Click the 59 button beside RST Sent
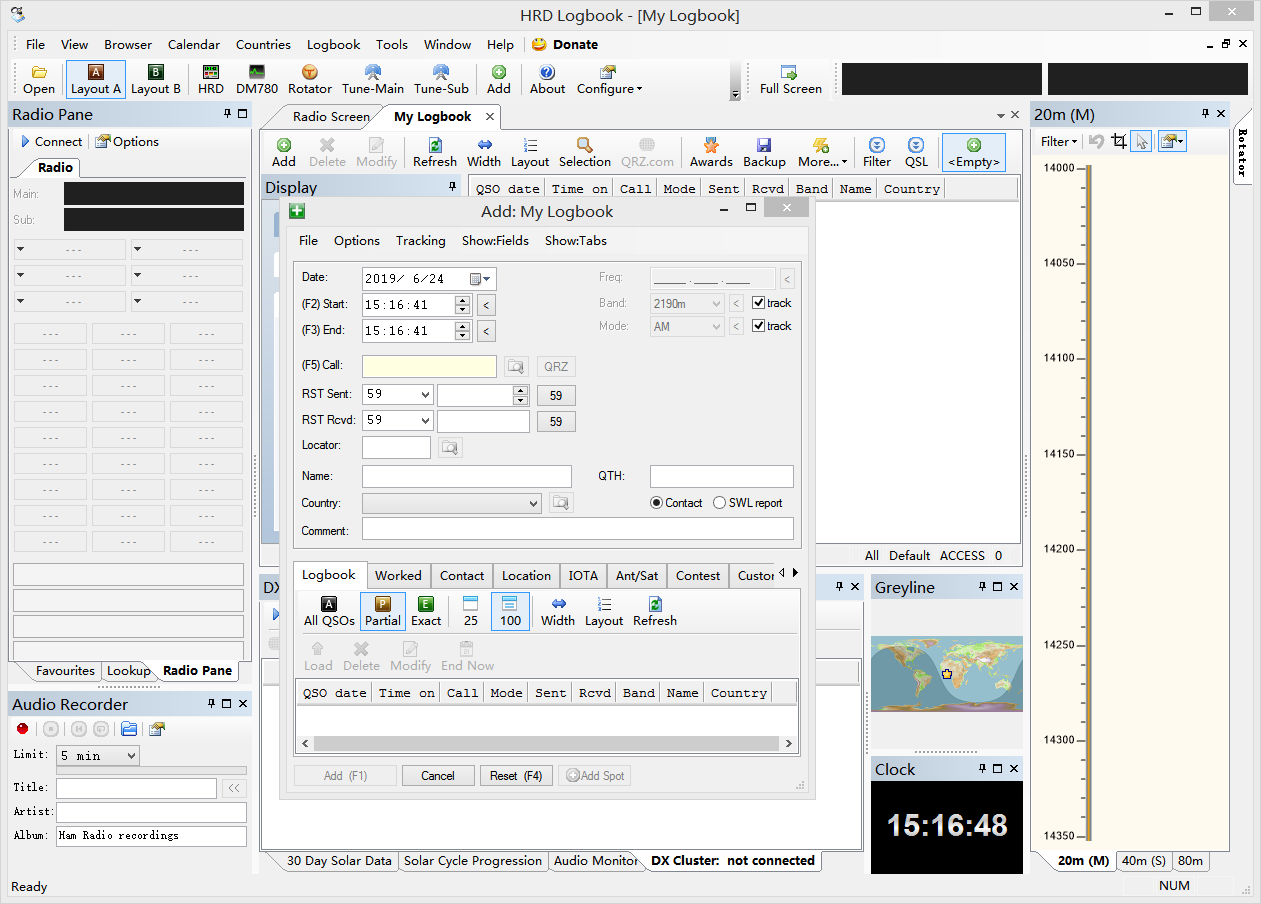1261x904 pixels. coord(556,396)
